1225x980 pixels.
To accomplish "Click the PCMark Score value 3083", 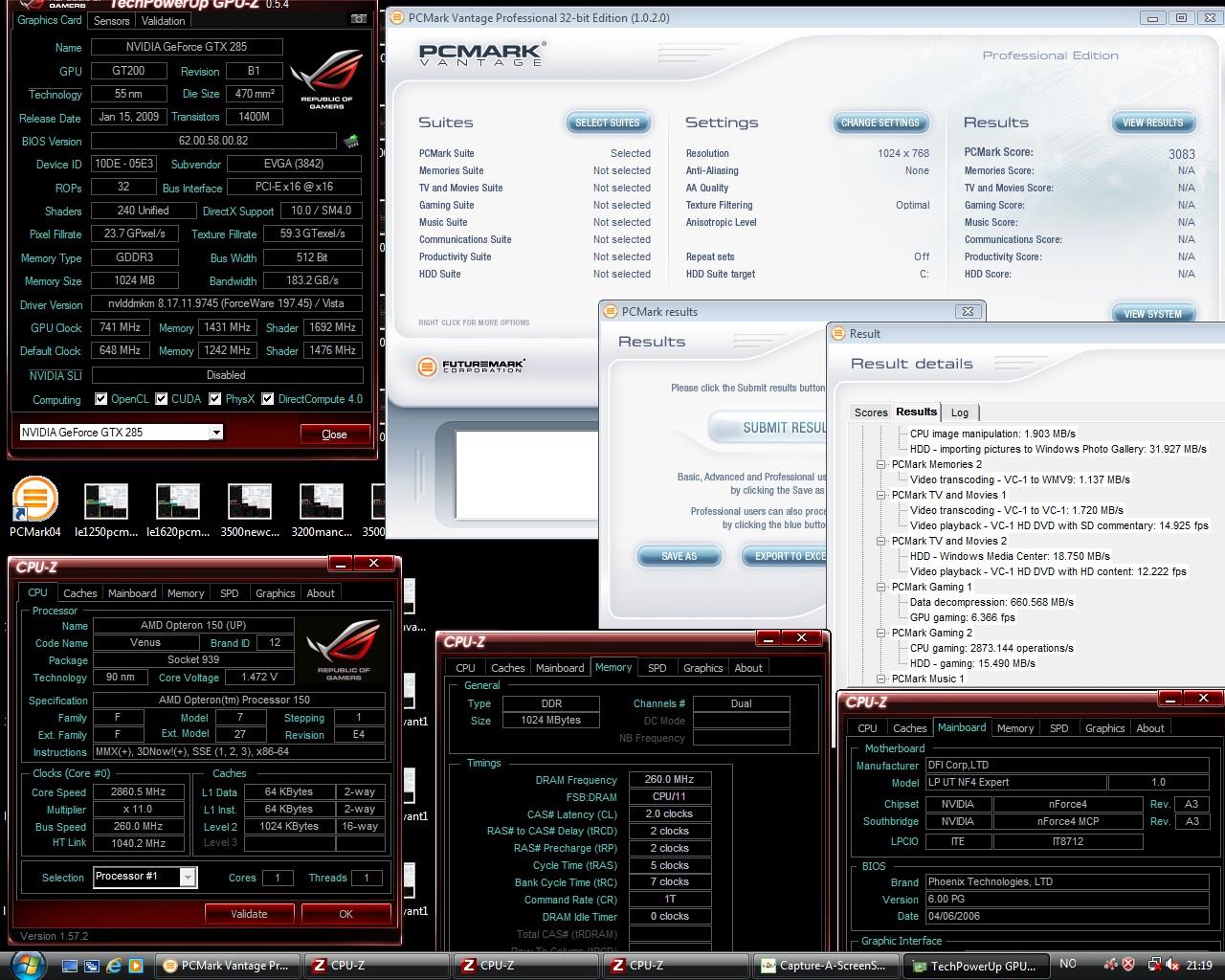I will pos(1181,154).
